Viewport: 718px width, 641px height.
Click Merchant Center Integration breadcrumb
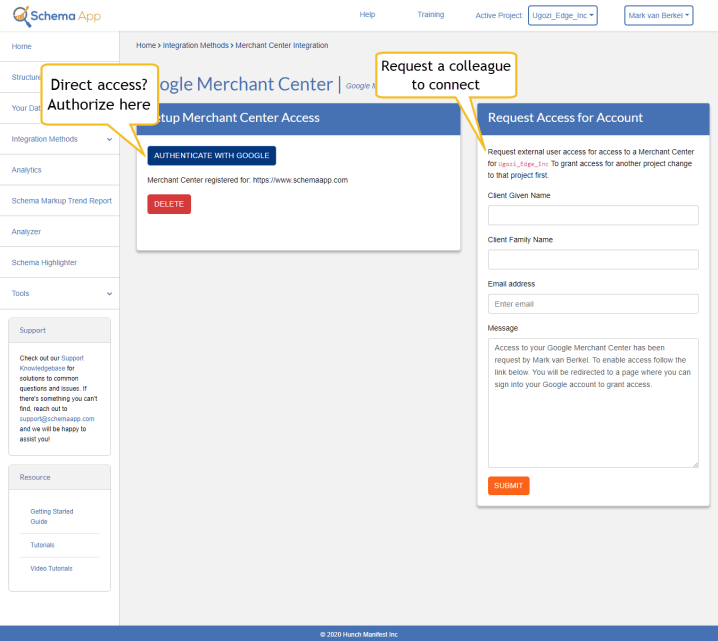coord(282,45)
